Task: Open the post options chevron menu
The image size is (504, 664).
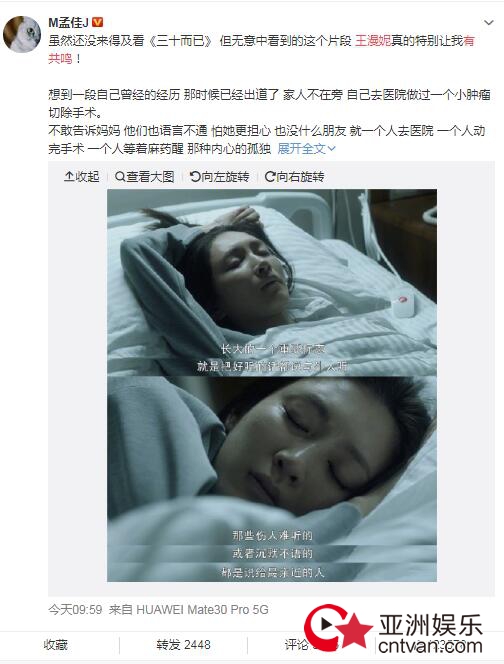Action: tap(489, 22)
